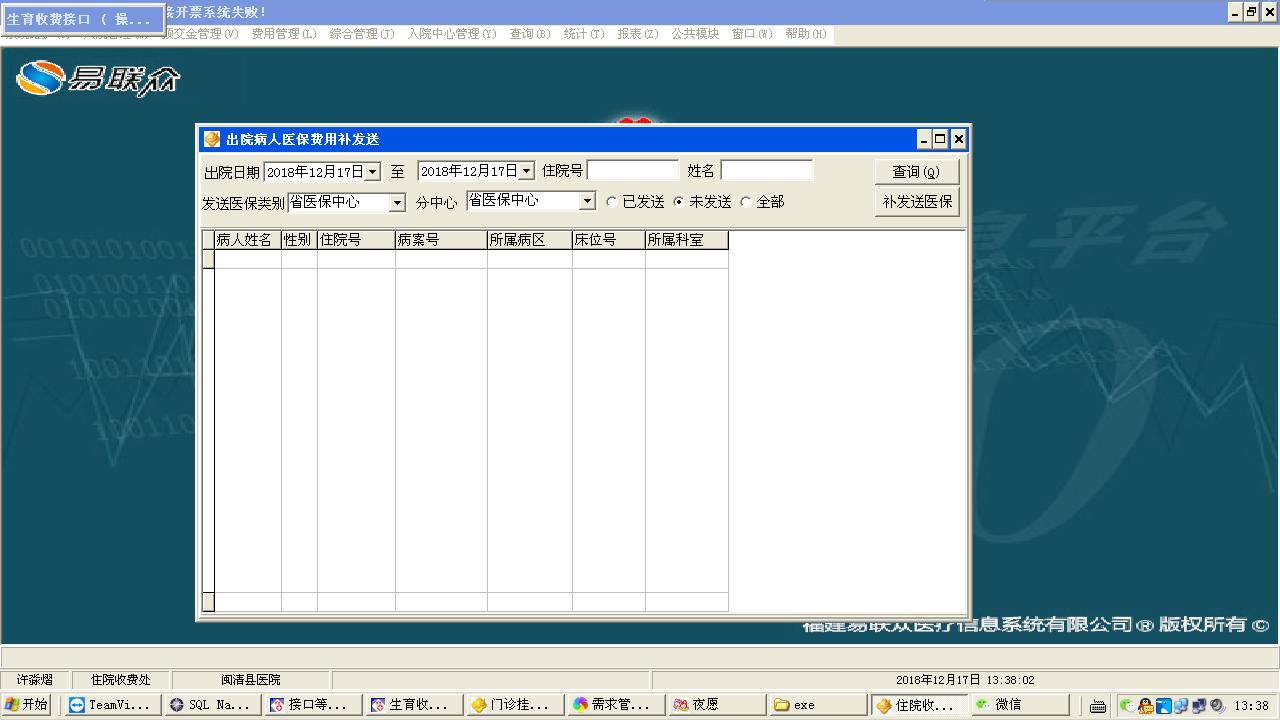Switch to 接口等... taskbar window
The image size is (1280, 720).
pos(313,705)
